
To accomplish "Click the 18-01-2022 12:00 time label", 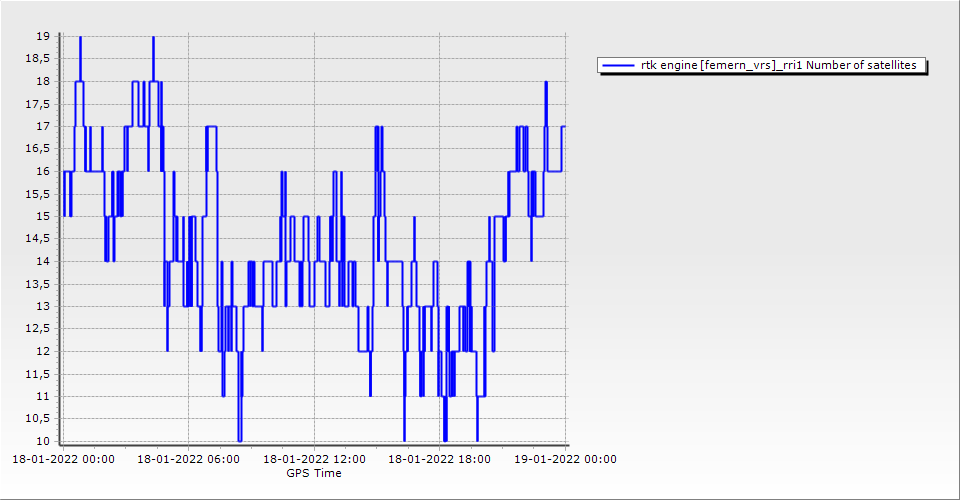I will click(x=314, y=459).
